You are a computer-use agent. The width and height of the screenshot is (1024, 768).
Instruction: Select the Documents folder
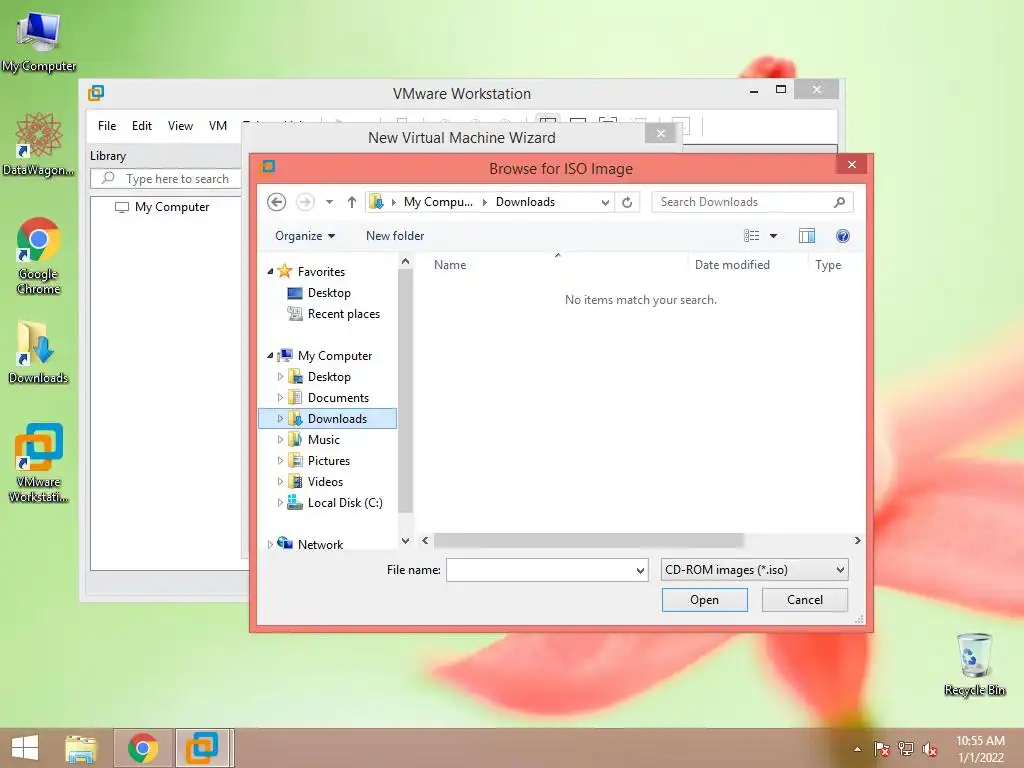(x=328, y=398)
